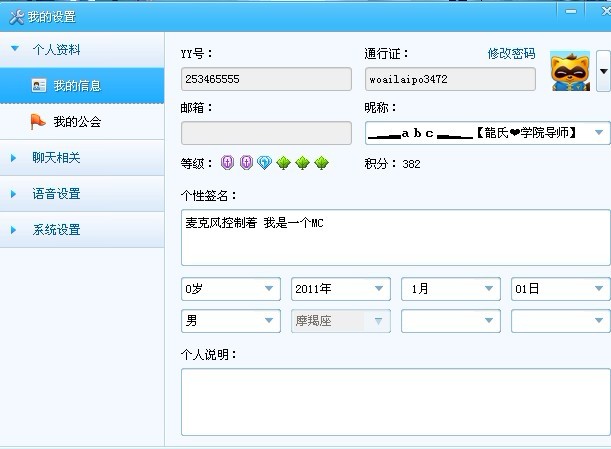Click the orange flag icon beside 我的公会
The image size is (611, 449).
(37, 122)
